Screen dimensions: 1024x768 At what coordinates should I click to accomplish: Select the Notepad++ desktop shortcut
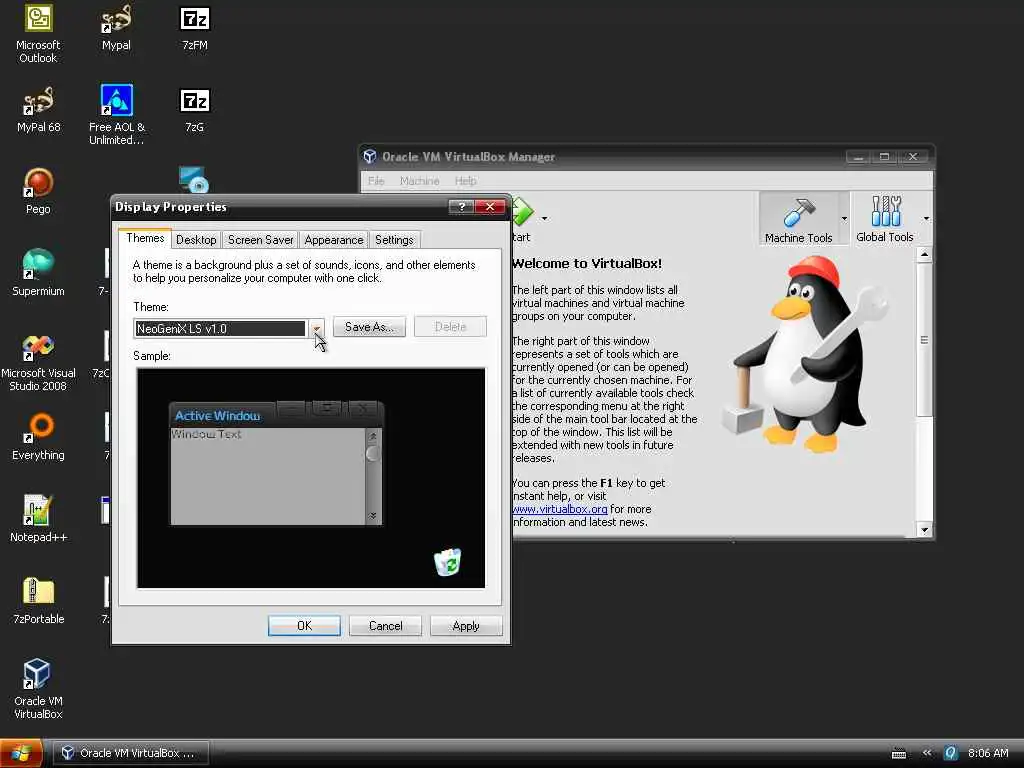coord(38,519)
